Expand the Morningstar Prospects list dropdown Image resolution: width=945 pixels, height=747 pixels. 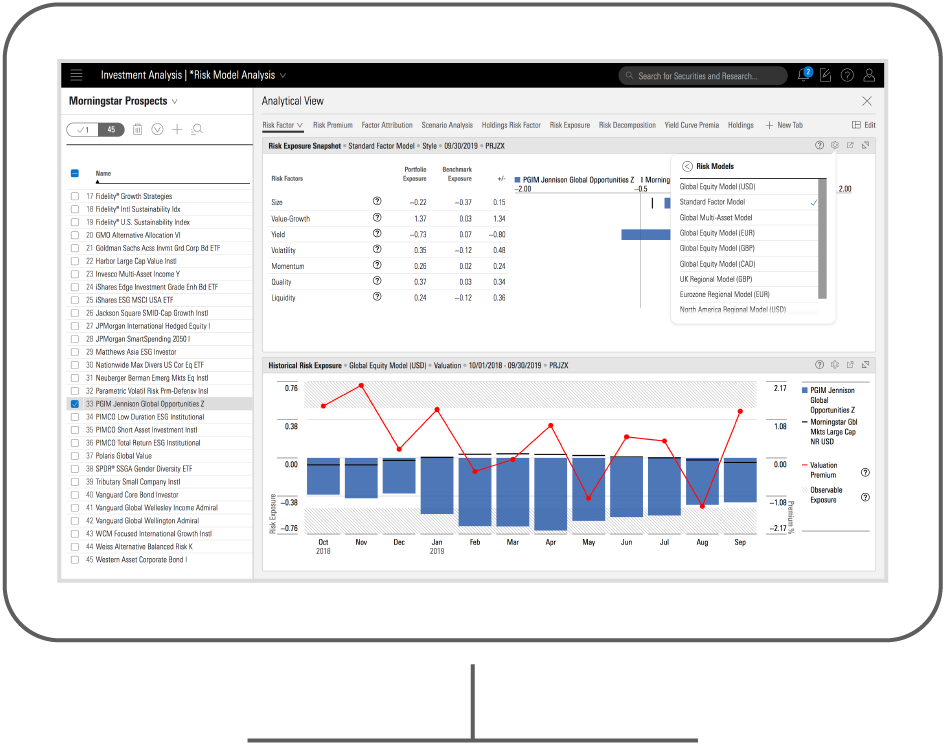pos(175,102)
